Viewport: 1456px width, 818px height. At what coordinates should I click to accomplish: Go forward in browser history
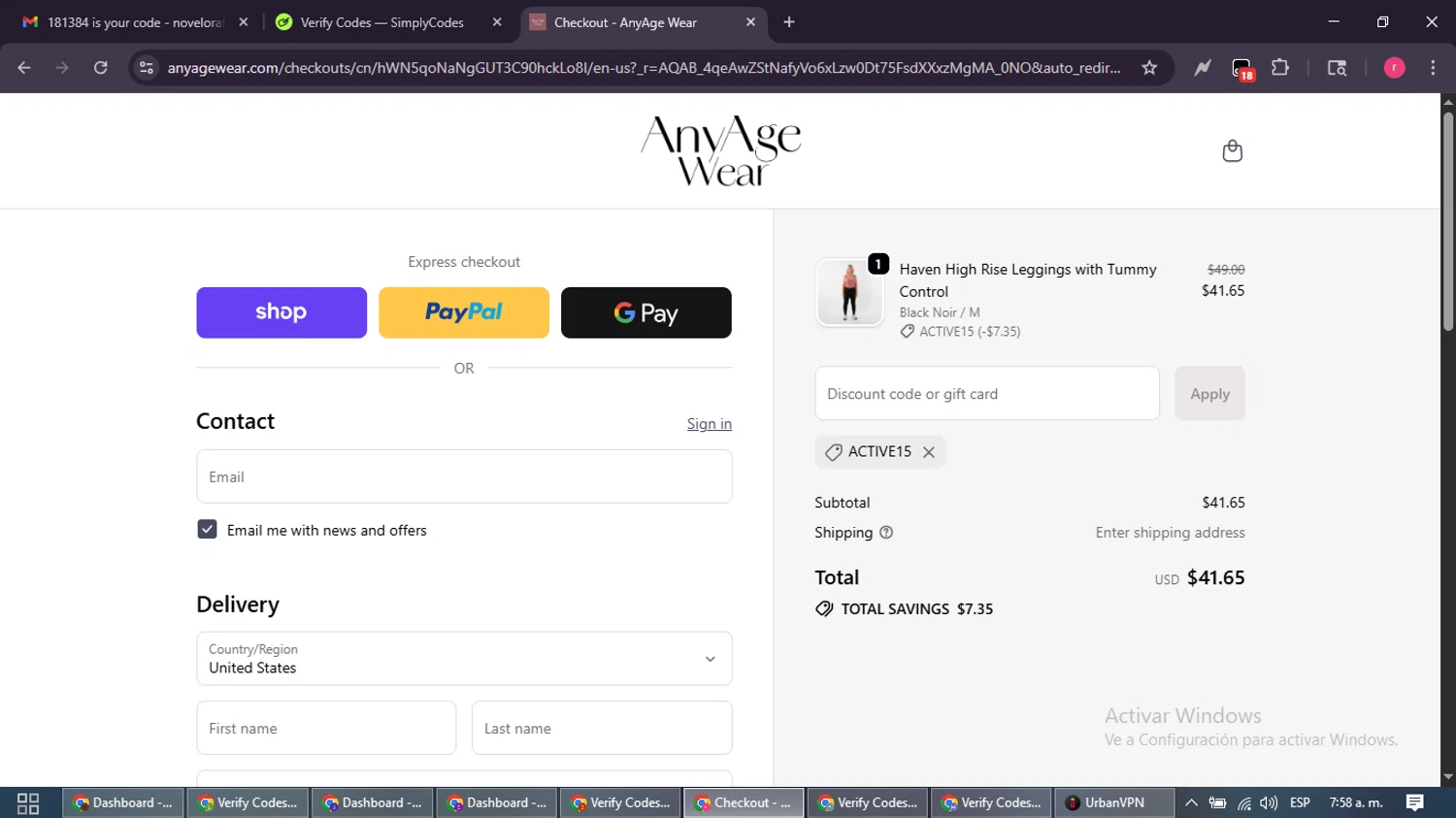click(62, 68)
